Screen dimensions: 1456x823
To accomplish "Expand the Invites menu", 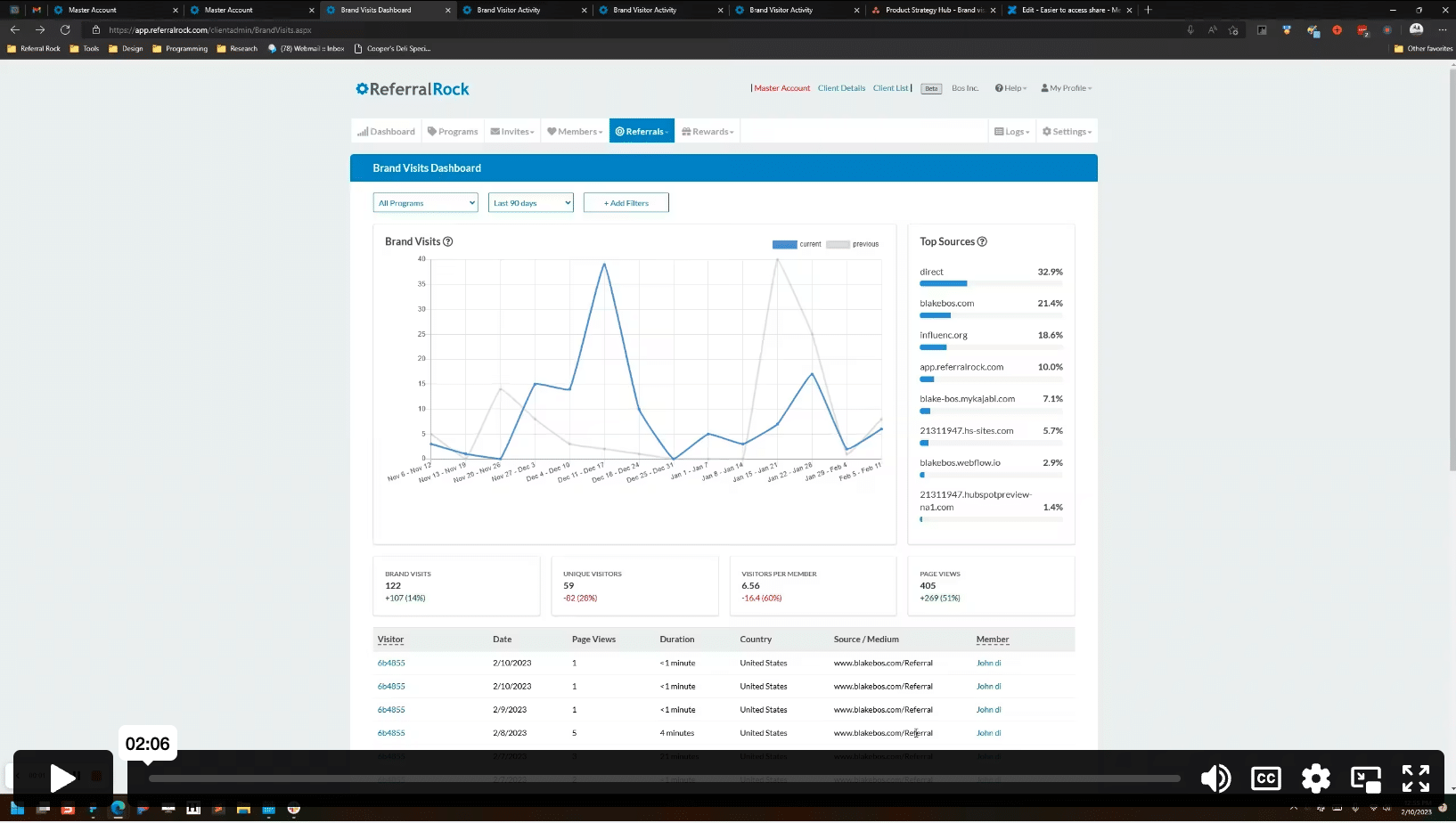I will (512, 131).
